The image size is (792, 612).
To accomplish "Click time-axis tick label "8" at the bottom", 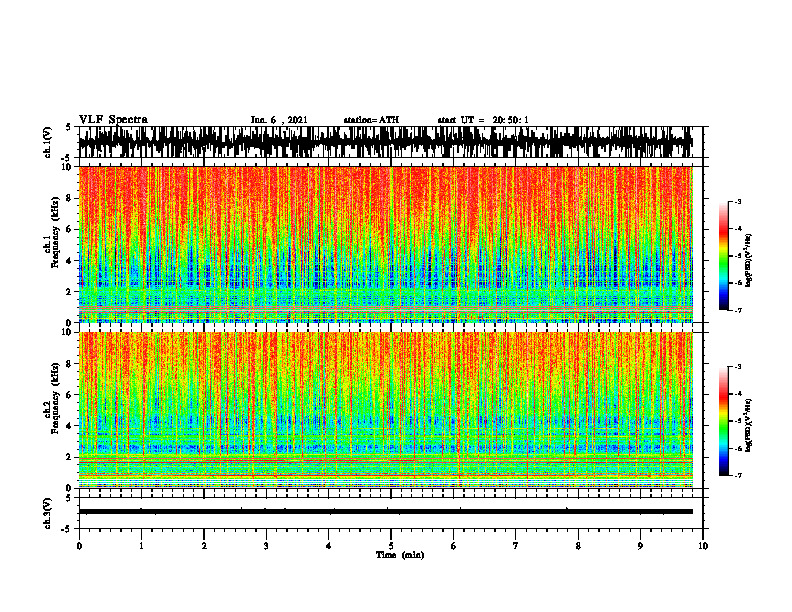I will (578, 546).
